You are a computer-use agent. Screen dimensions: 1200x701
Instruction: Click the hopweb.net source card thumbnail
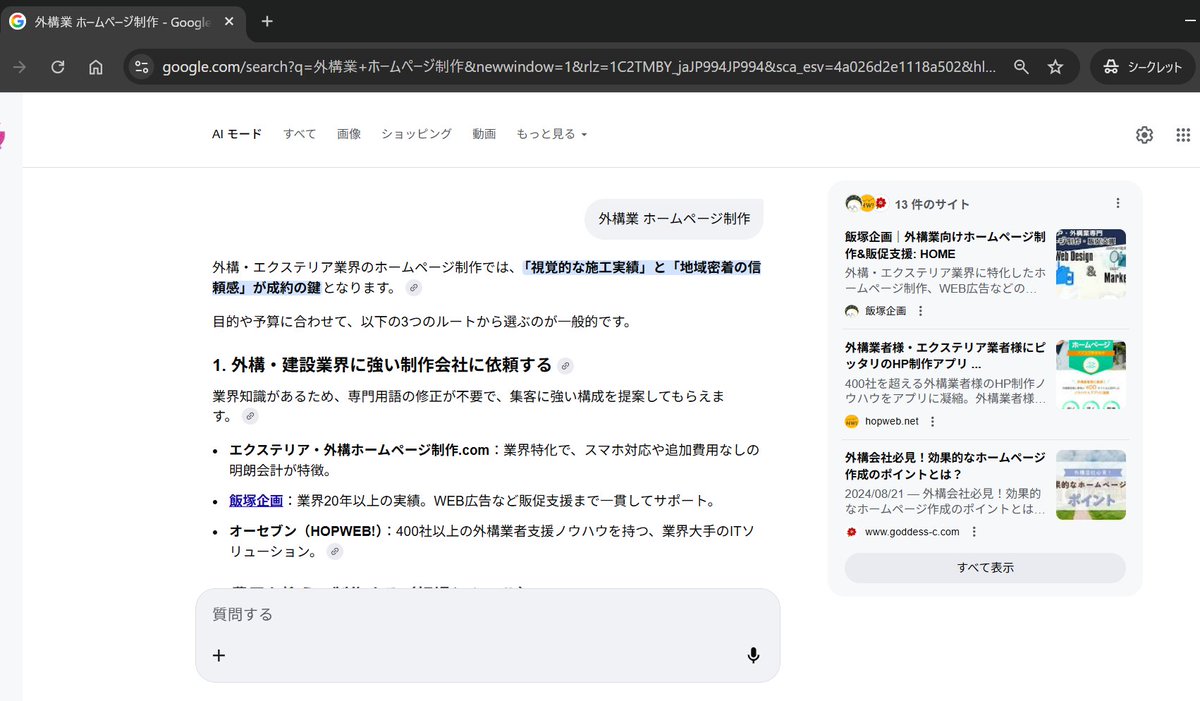(x=1091, y=374)
